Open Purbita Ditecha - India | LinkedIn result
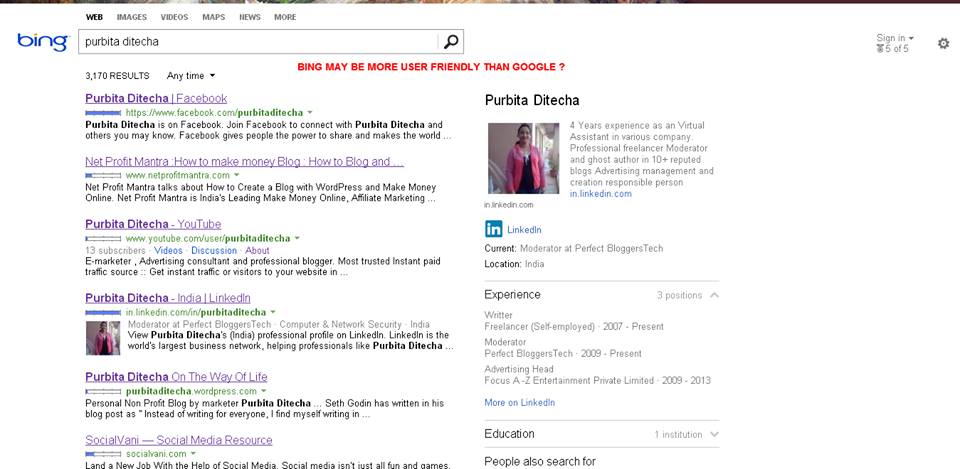Screen dimensions: 960x469 [168, 298]
